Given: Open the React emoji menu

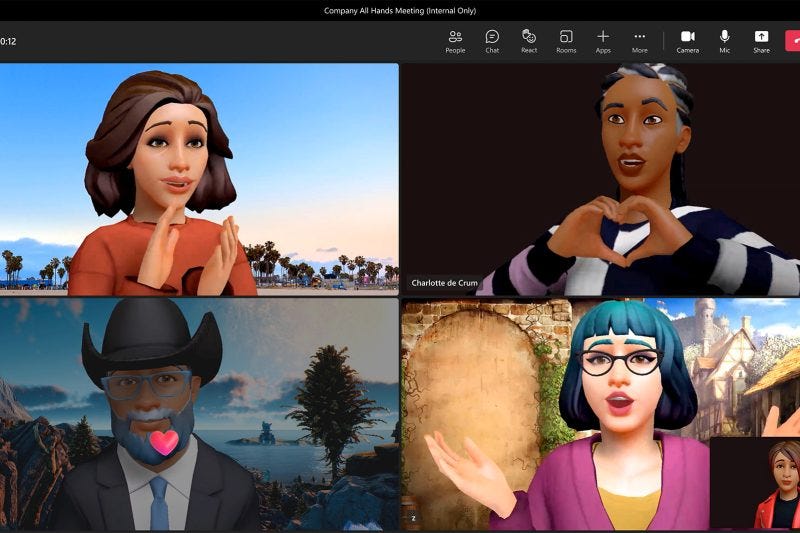Looking at the screenshot, I should [x=529, y=41].
